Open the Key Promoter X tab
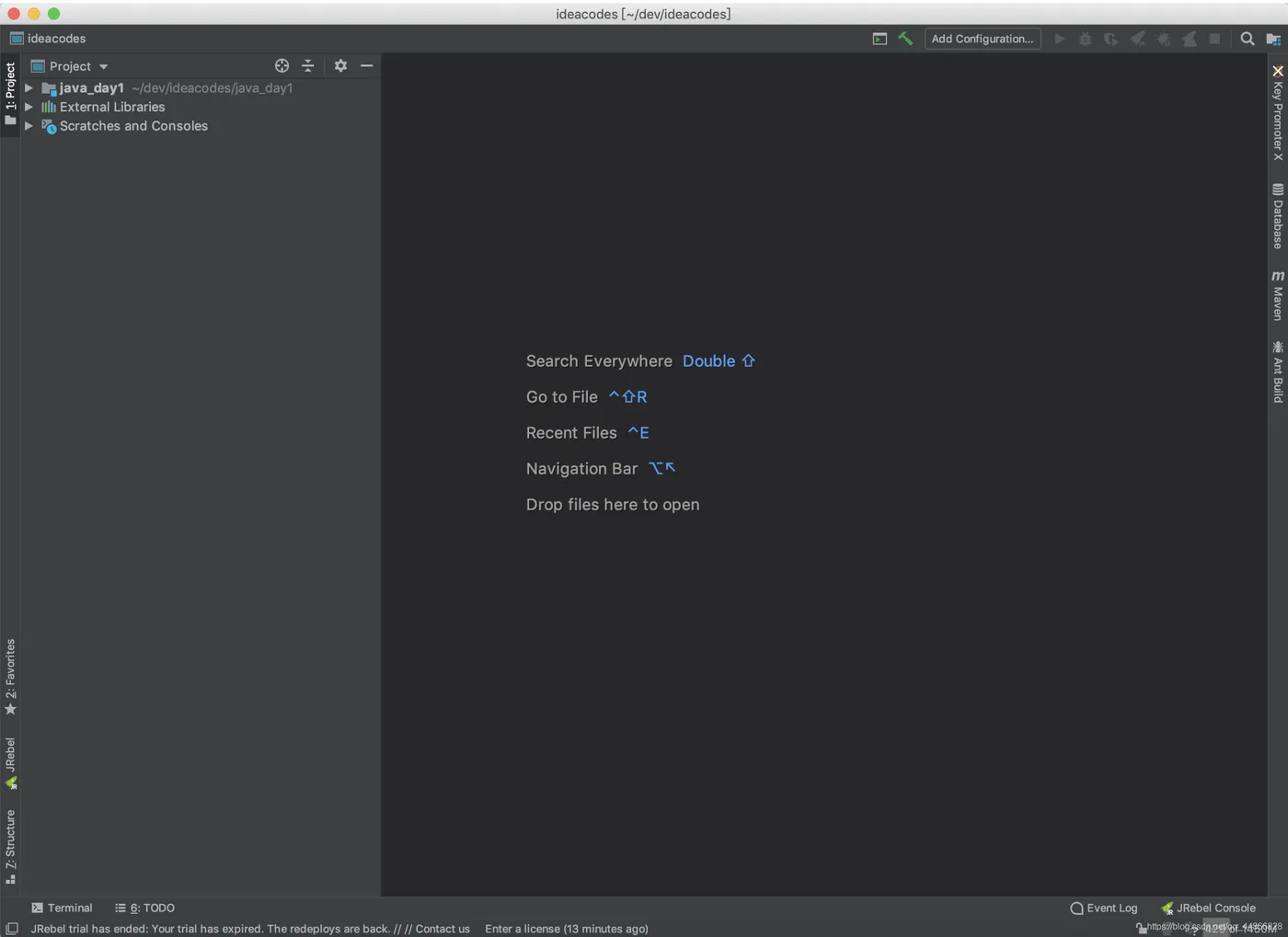The height and width of the screenshot is (937, 1288). click(1278, 113)
